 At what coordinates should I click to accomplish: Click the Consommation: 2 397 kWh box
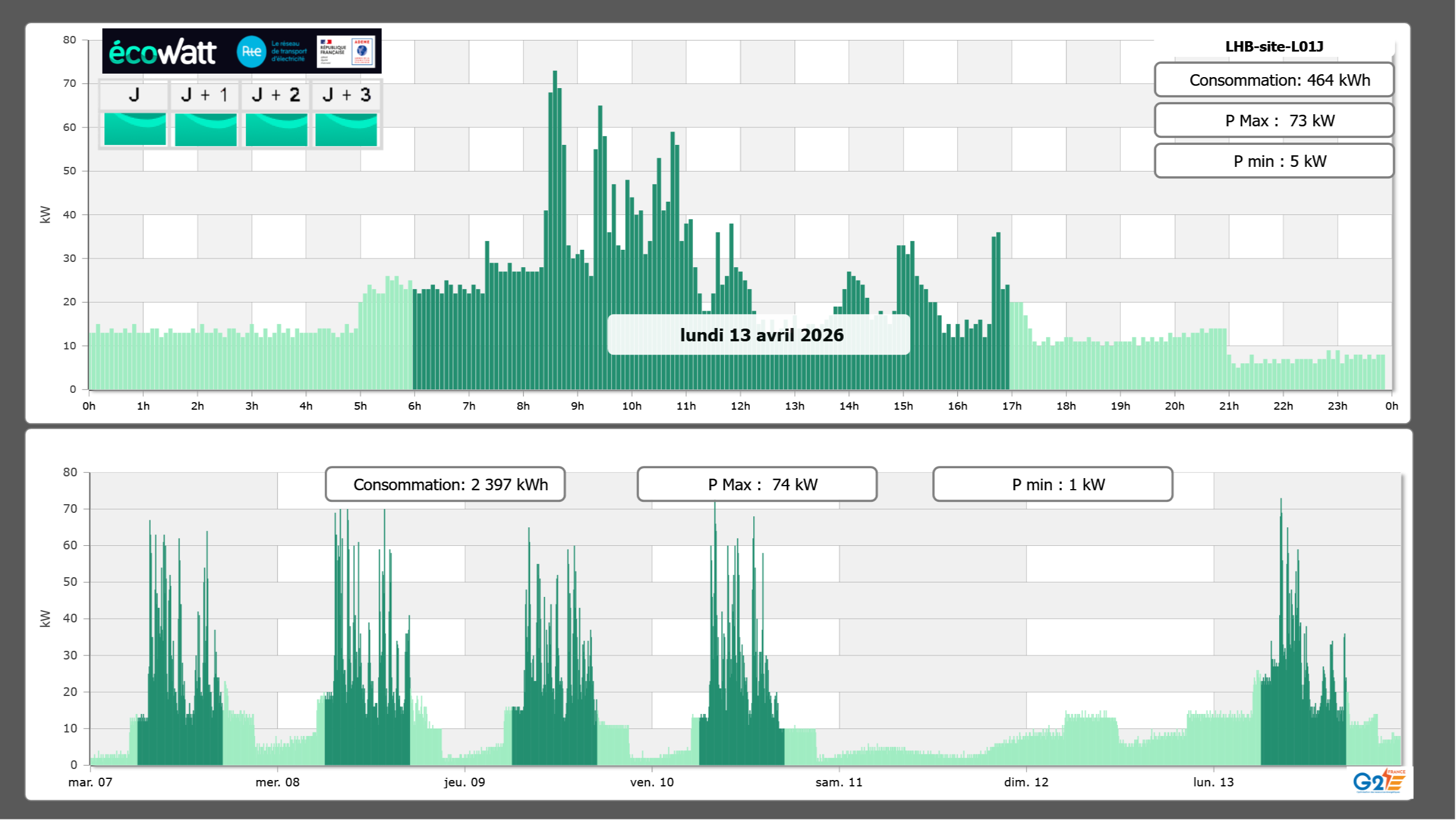pos(445,484)
